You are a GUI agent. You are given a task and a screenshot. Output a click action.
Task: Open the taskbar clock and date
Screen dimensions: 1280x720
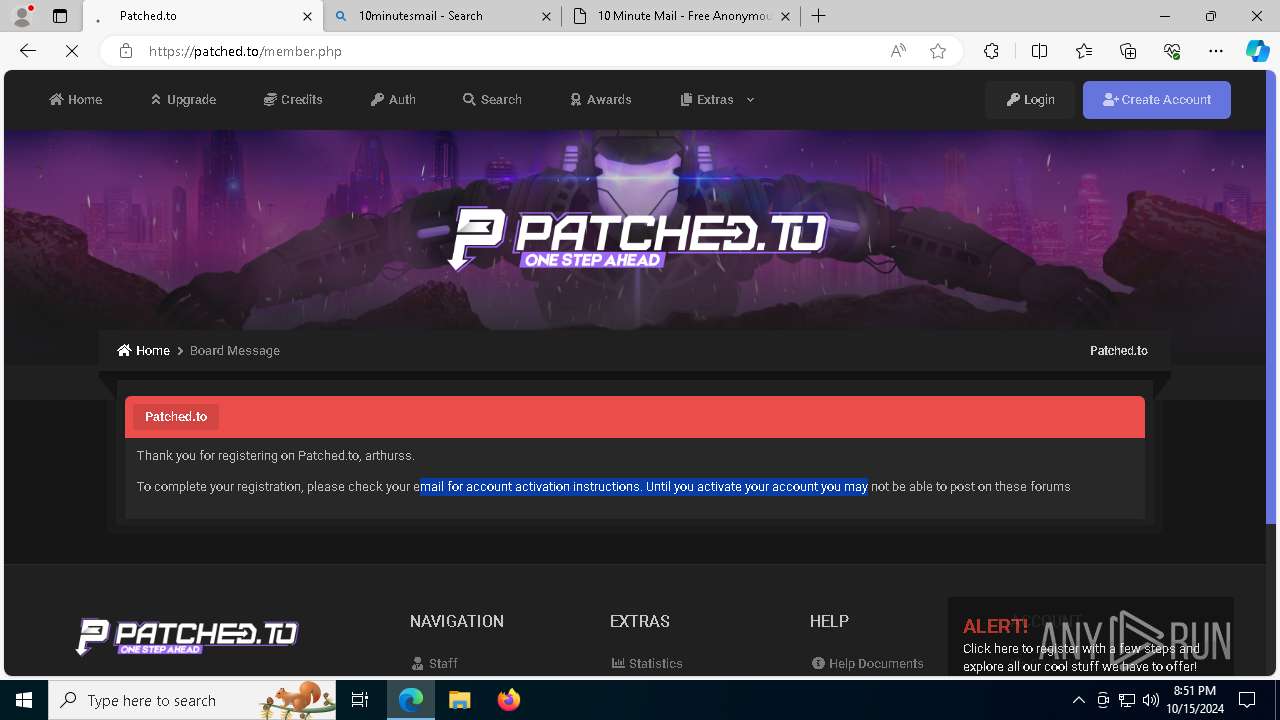[1195, 700]
